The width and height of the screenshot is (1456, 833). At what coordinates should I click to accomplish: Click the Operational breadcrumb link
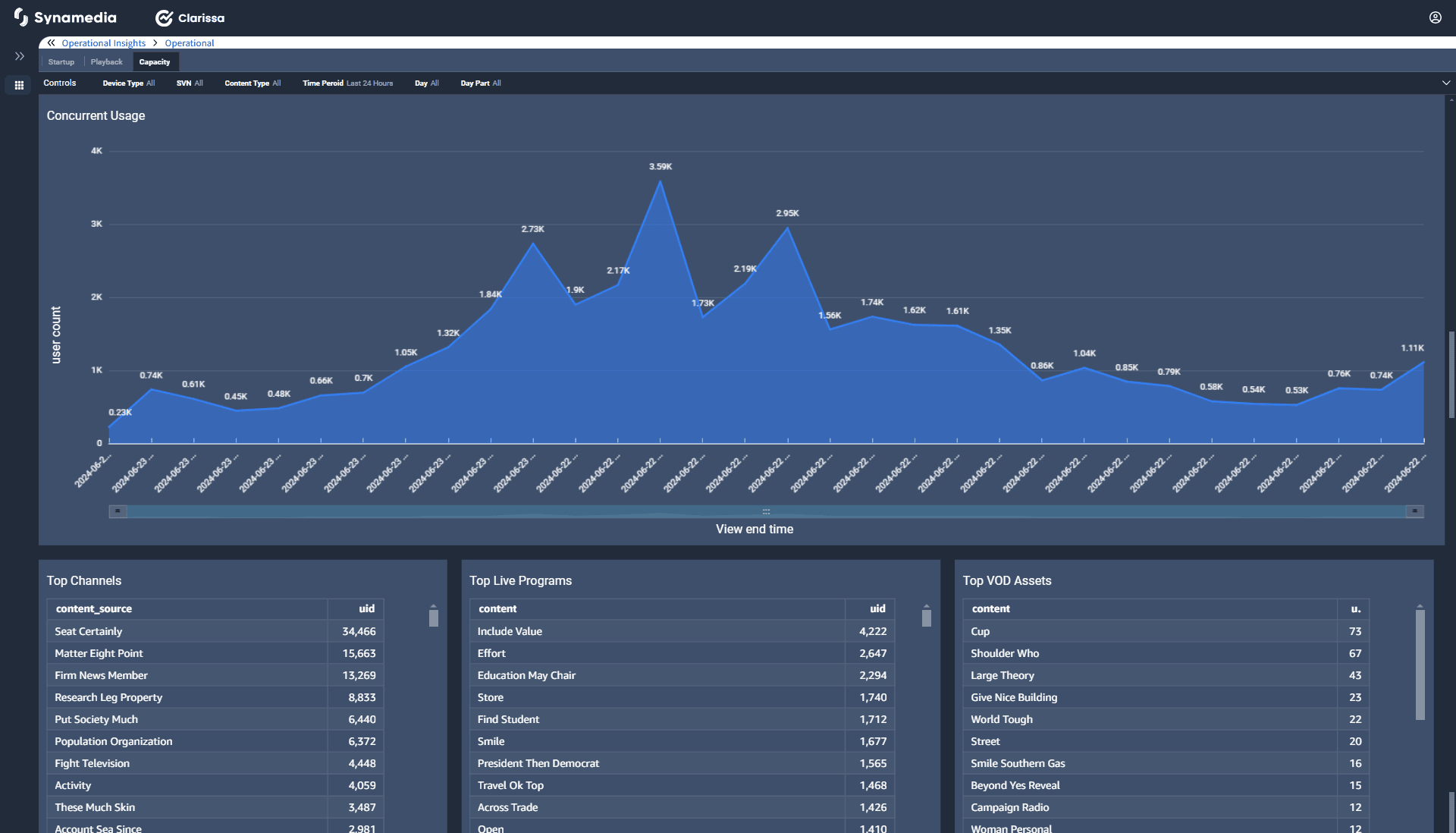(189, 43)
